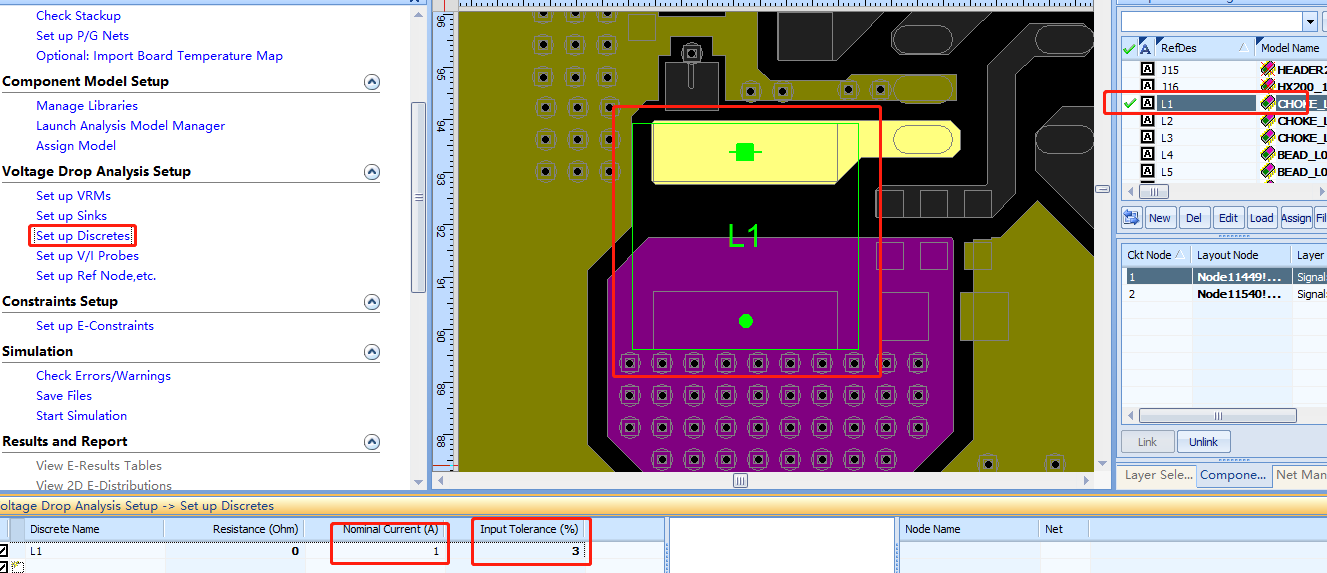Image resolution: width=1327 pixels, height=573 pixels.
Task: Sort by Ckt Node column header
Action: (1156, 255)
